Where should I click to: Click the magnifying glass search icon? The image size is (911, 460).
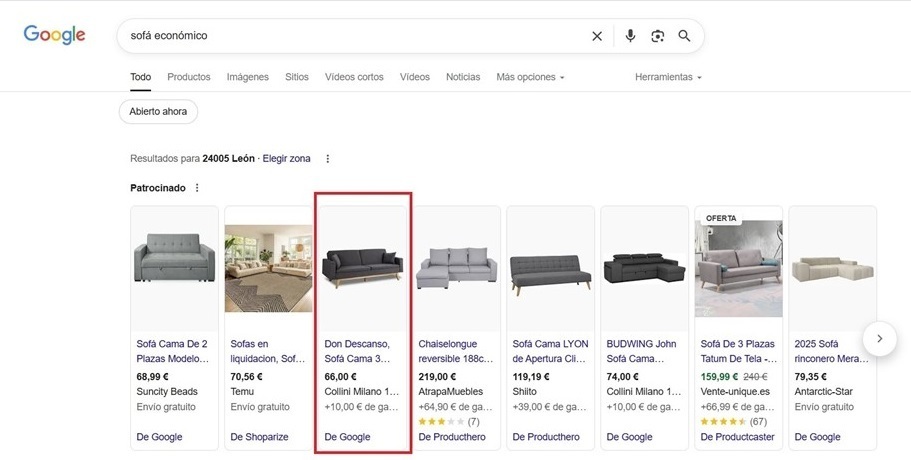click(x=685, y=36)
